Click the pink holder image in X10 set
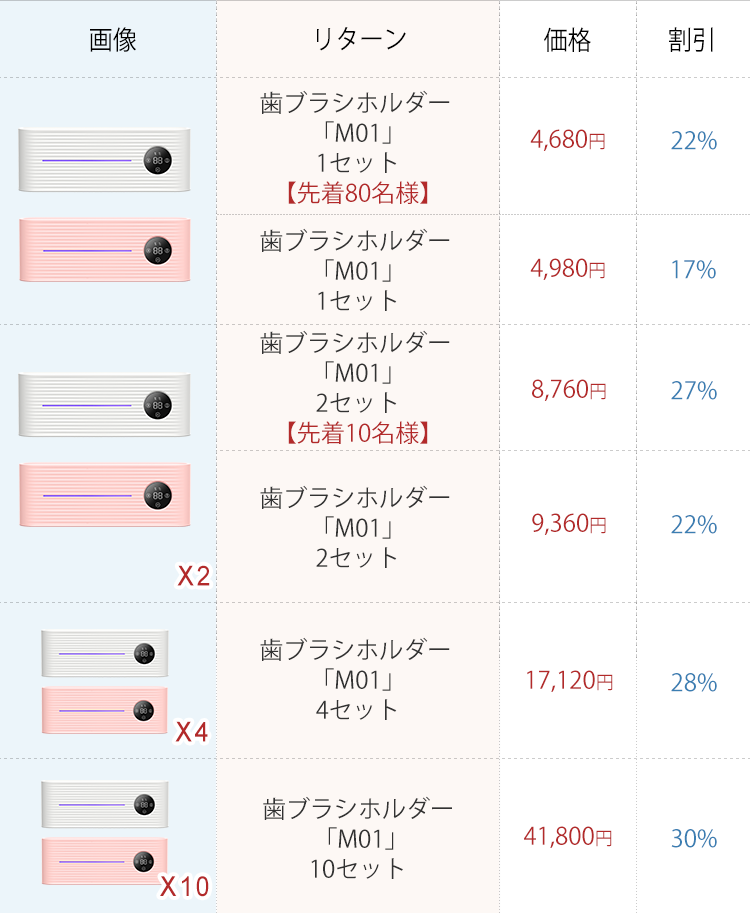This screenshot has height=913, width=750. point(104,860)
